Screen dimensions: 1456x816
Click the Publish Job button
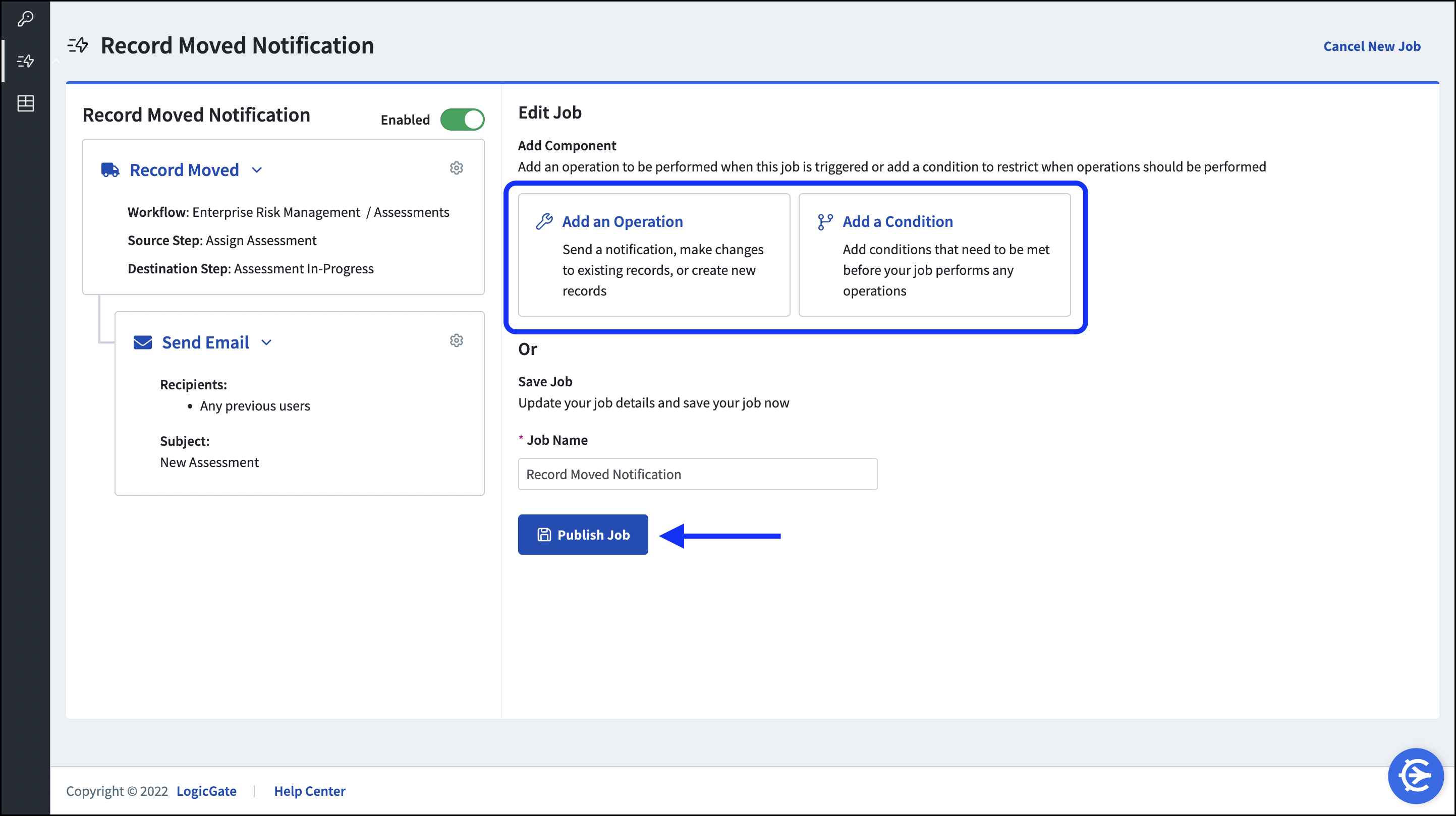point(583,535)
